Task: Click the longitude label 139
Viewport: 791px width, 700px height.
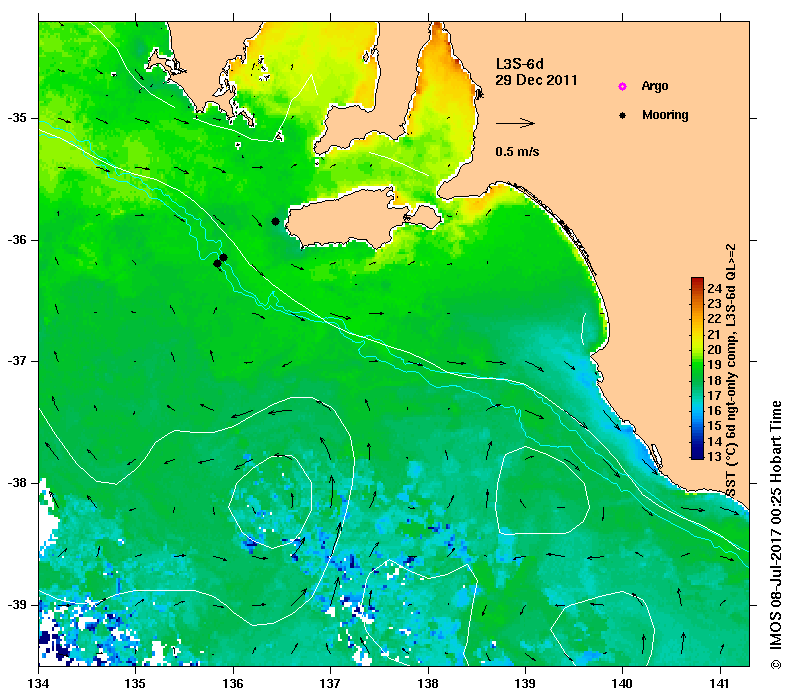Action: pyautogui.click(x=526, y=684)
